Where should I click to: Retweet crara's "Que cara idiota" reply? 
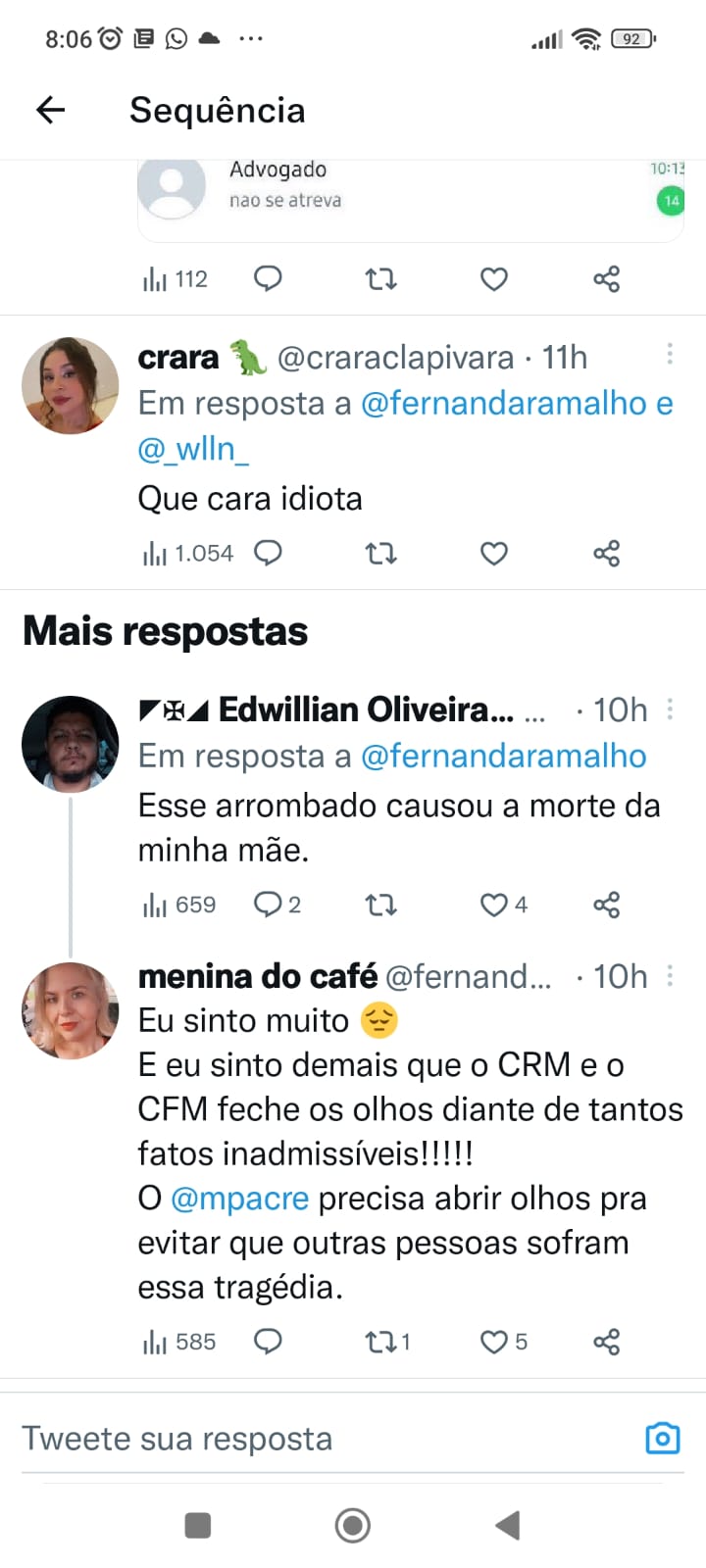[380, 554]
